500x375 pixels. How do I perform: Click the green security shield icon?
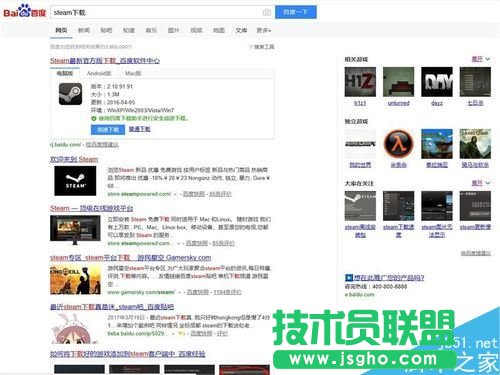pyautogui.click(x=94, y=118)
